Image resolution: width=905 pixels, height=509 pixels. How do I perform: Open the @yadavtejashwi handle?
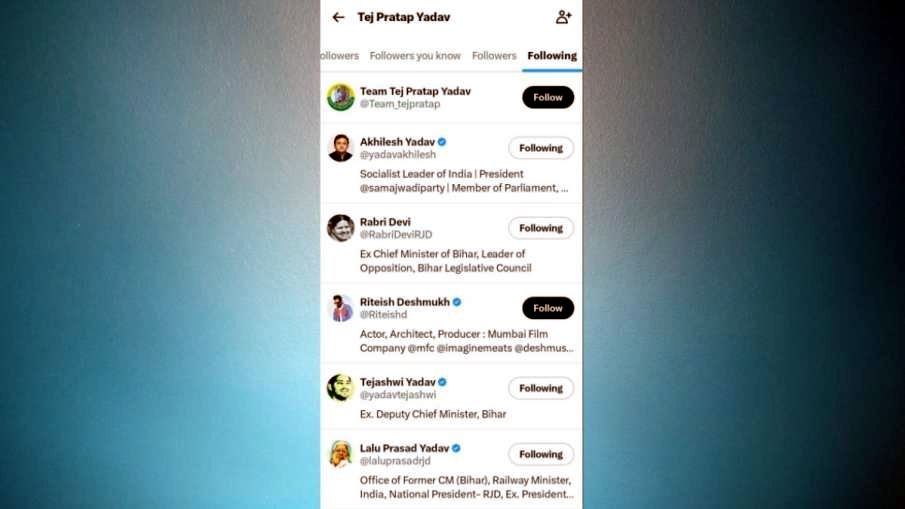(x=398, y=395)
